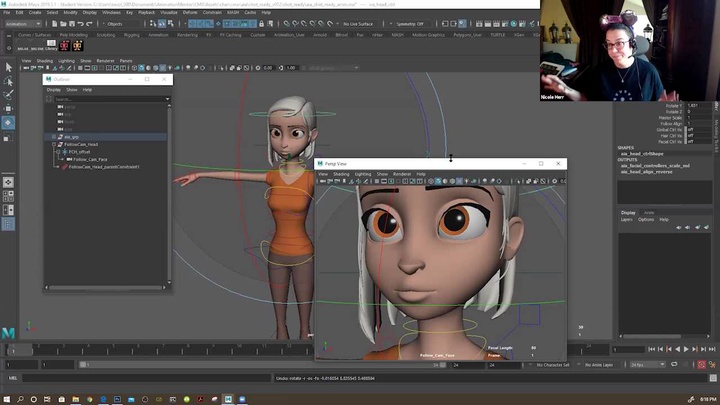Click the Save scene icon in status line
Image resolution: width=720 pixels, height=405 pixels.
click(73, 23)
